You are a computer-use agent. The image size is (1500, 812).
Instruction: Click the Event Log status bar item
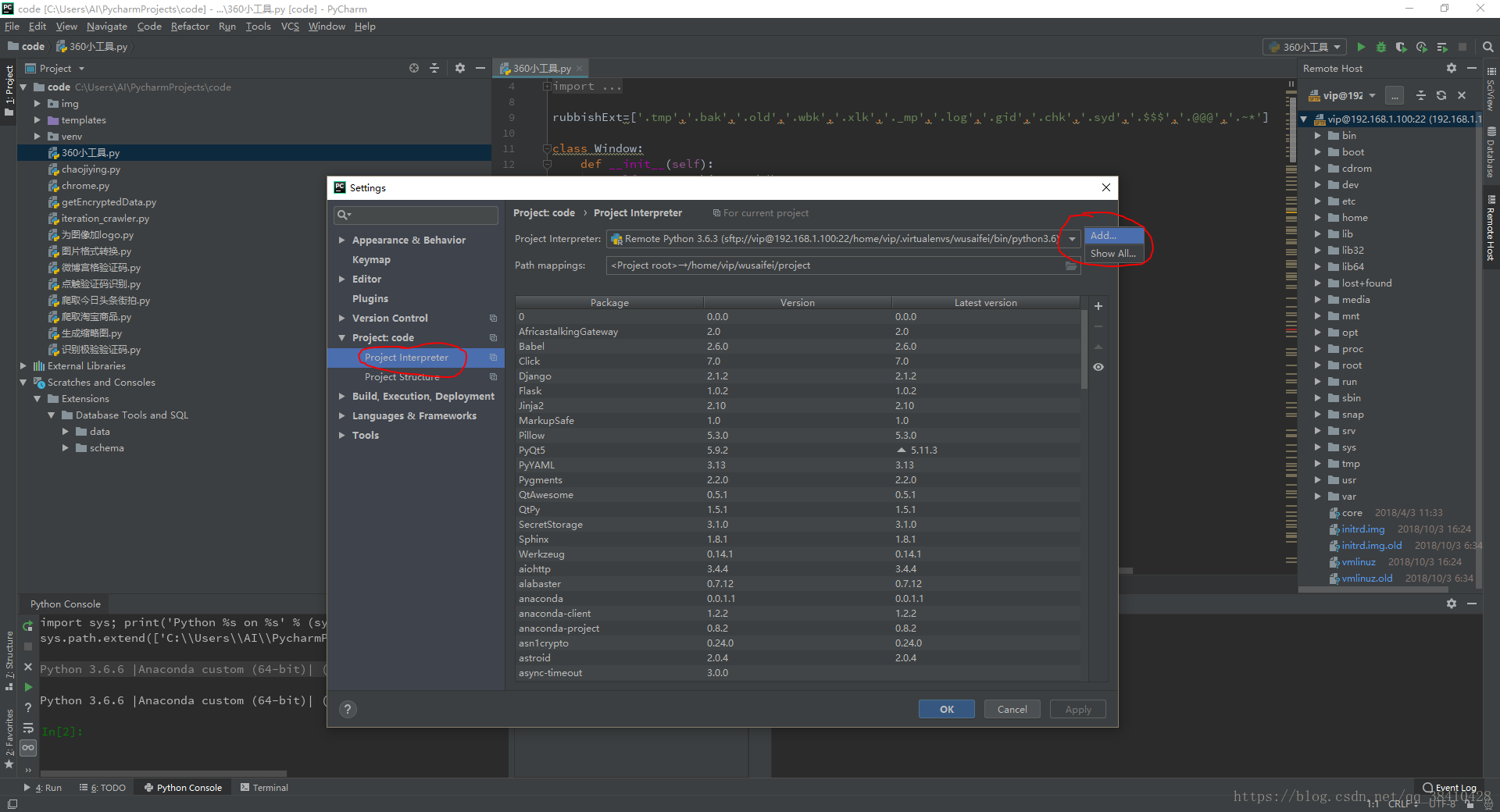click(x=1450, y=788)
